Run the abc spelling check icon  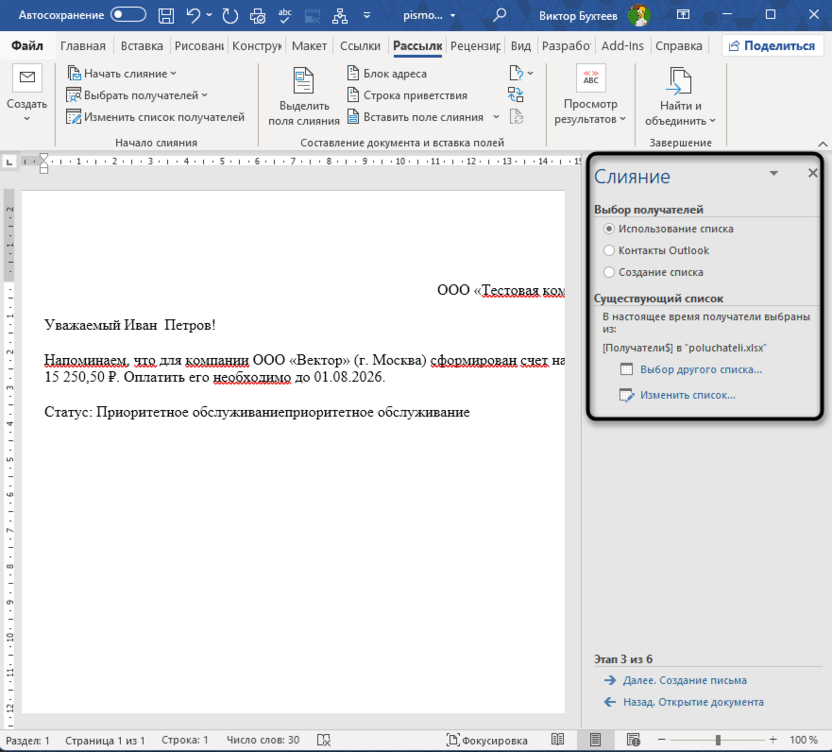(285, 15)
